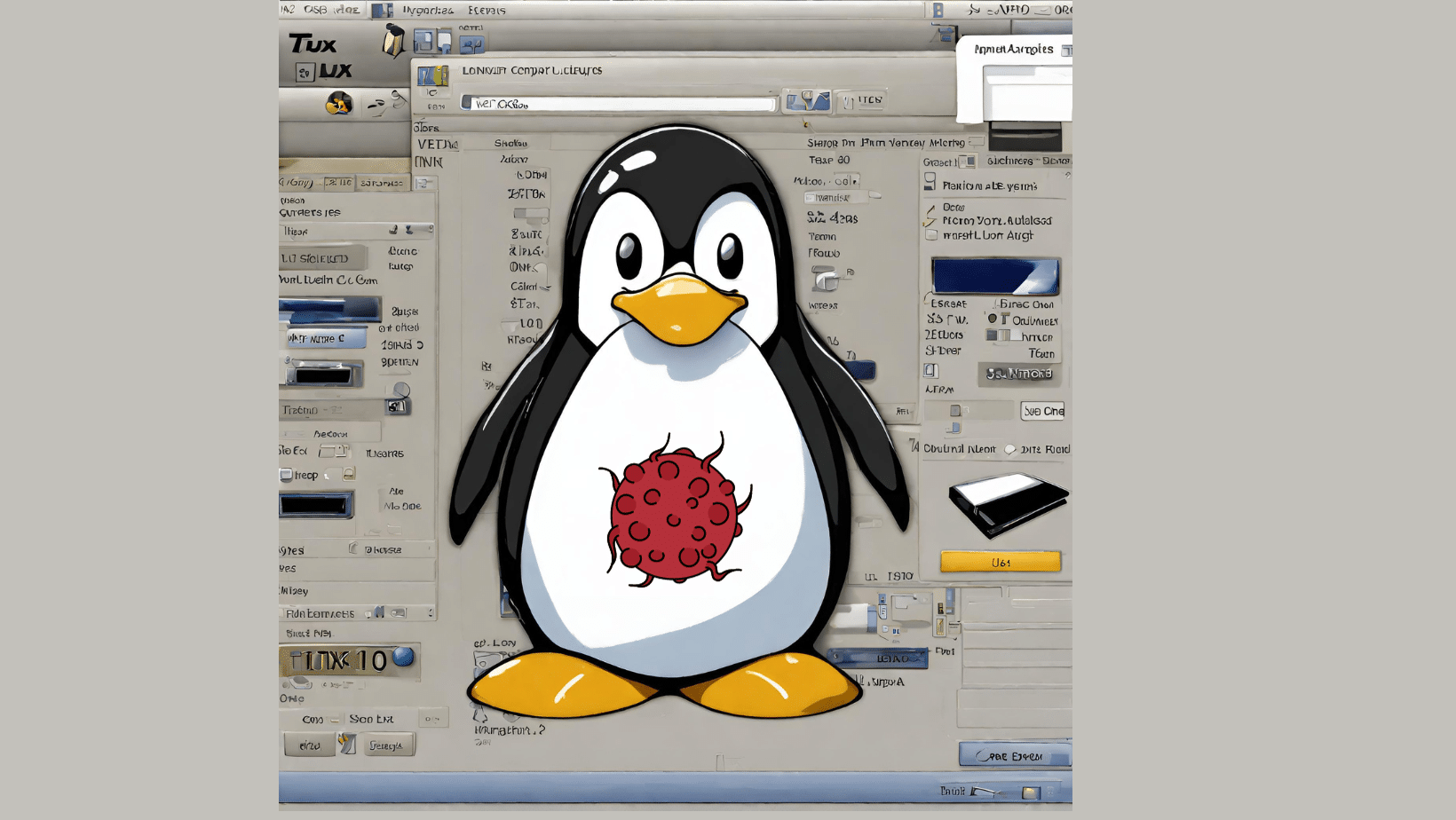Click the yellow icon in the bottom status bar
This screenshot has height=820, width=1456.
pos(1031,792)
